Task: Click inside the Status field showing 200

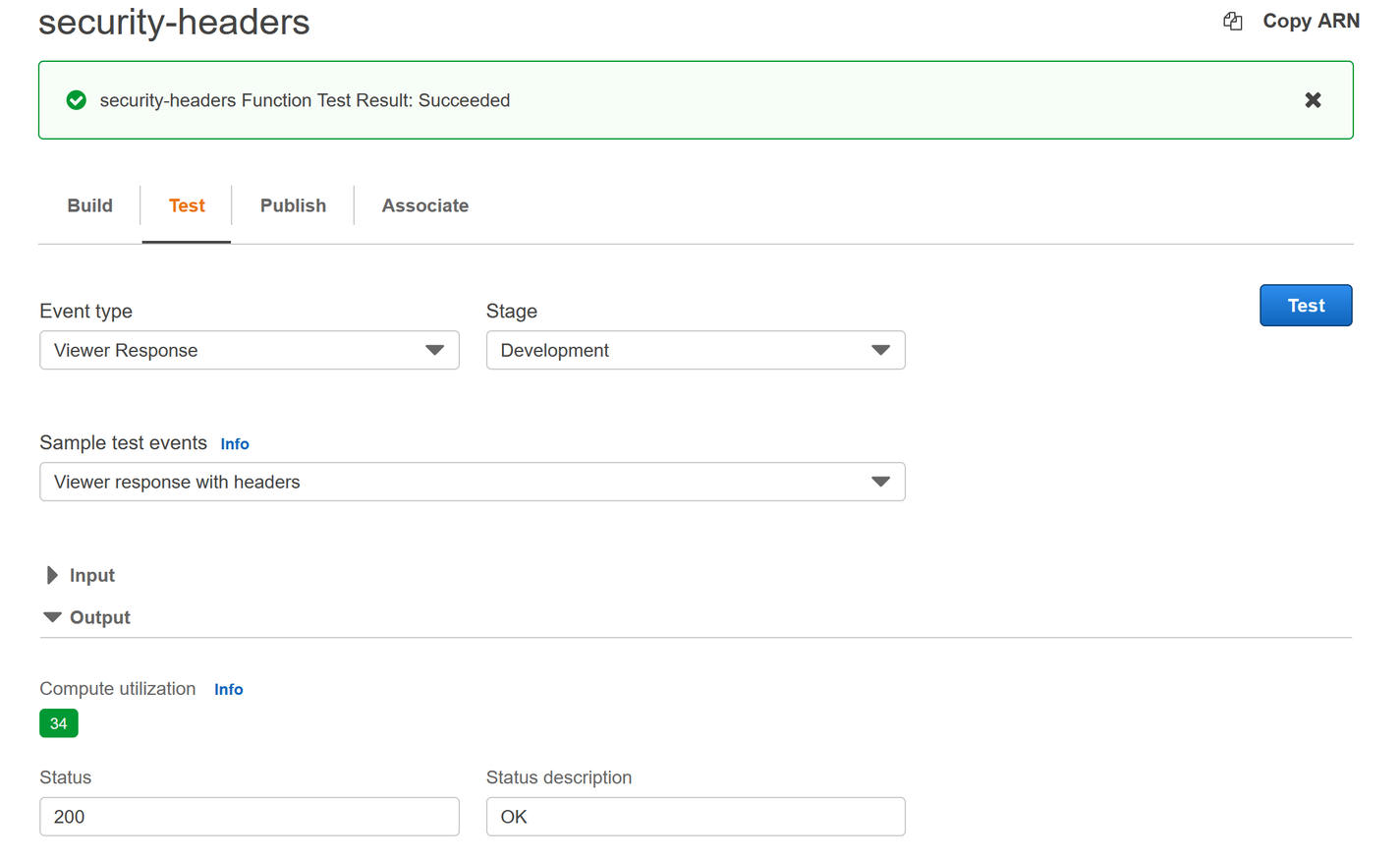Action: 249,816
